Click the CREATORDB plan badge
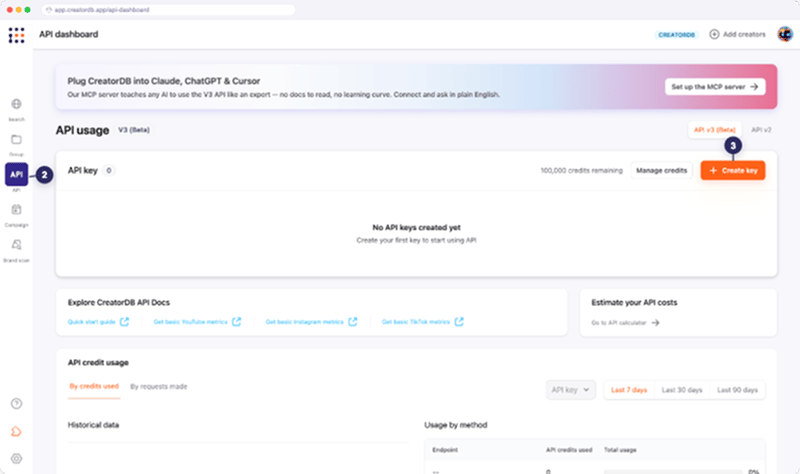The width and height of the screenshot is (800, 474). (677, 35)
